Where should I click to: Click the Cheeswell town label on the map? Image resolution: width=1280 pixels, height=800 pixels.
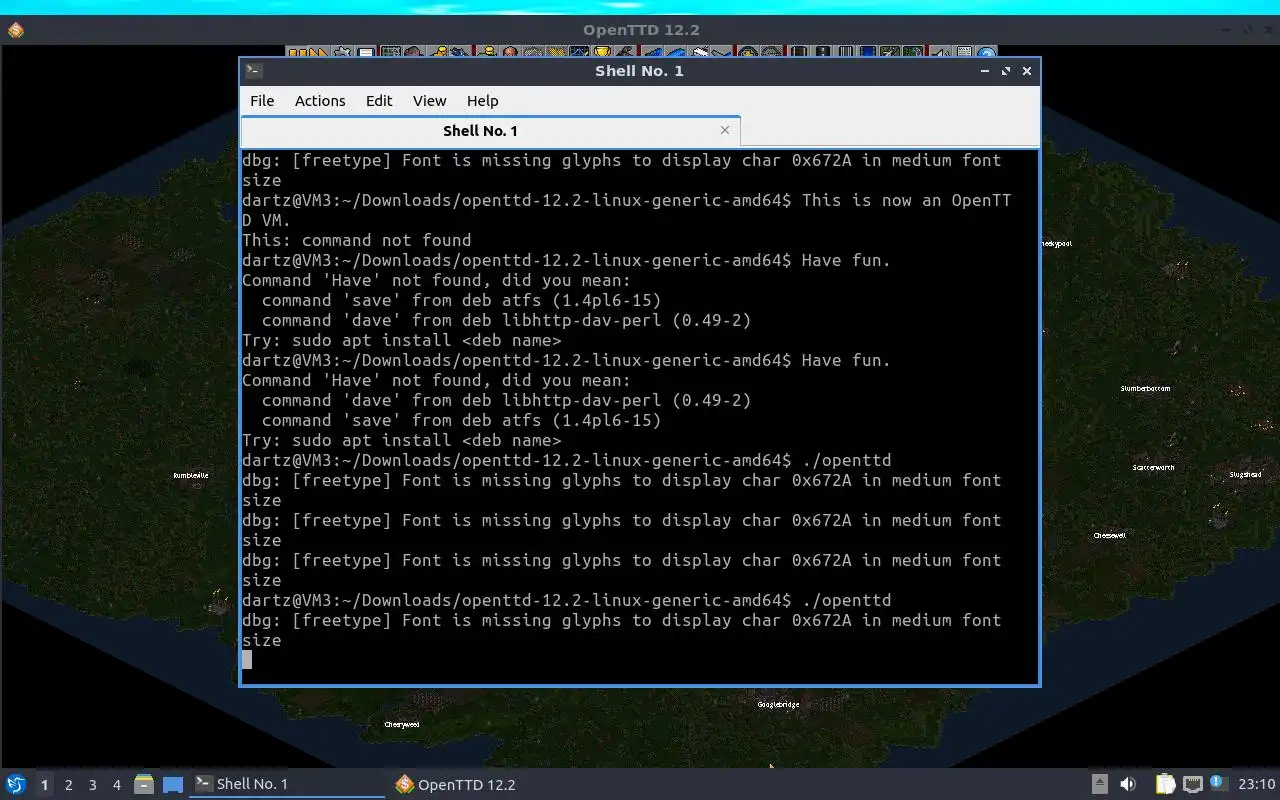1109,535
